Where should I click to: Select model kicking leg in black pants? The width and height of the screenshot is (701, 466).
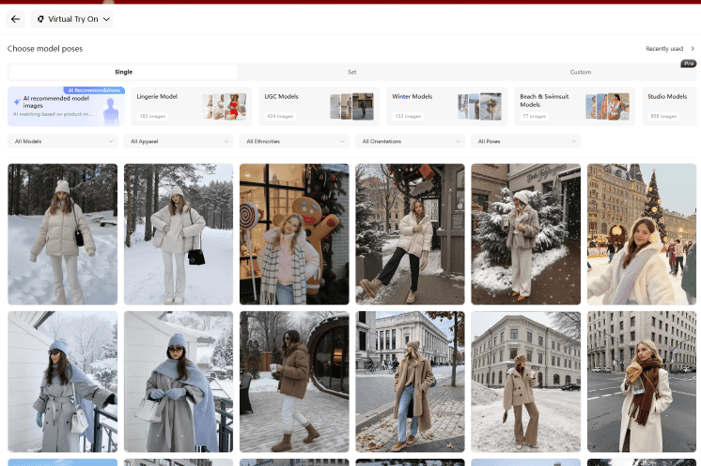410,234
